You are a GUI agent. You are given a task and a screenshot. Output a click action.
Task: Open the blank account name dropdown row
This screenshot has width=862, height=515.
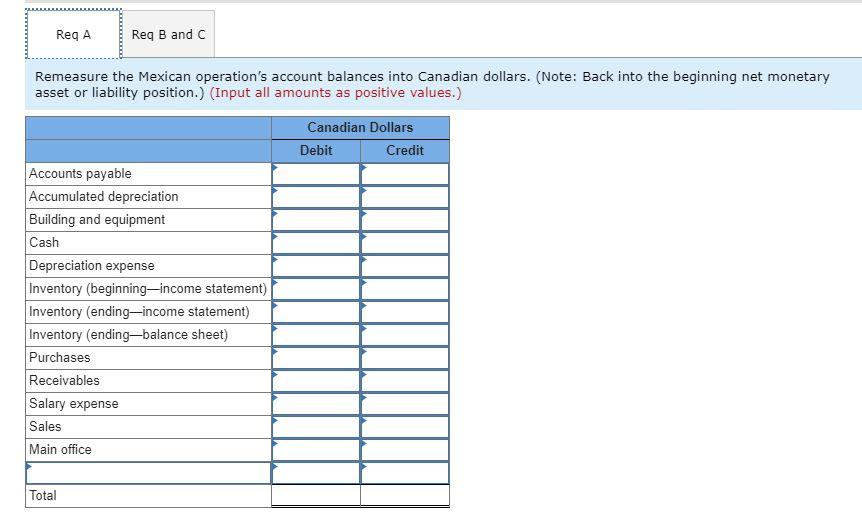point(148,473)
